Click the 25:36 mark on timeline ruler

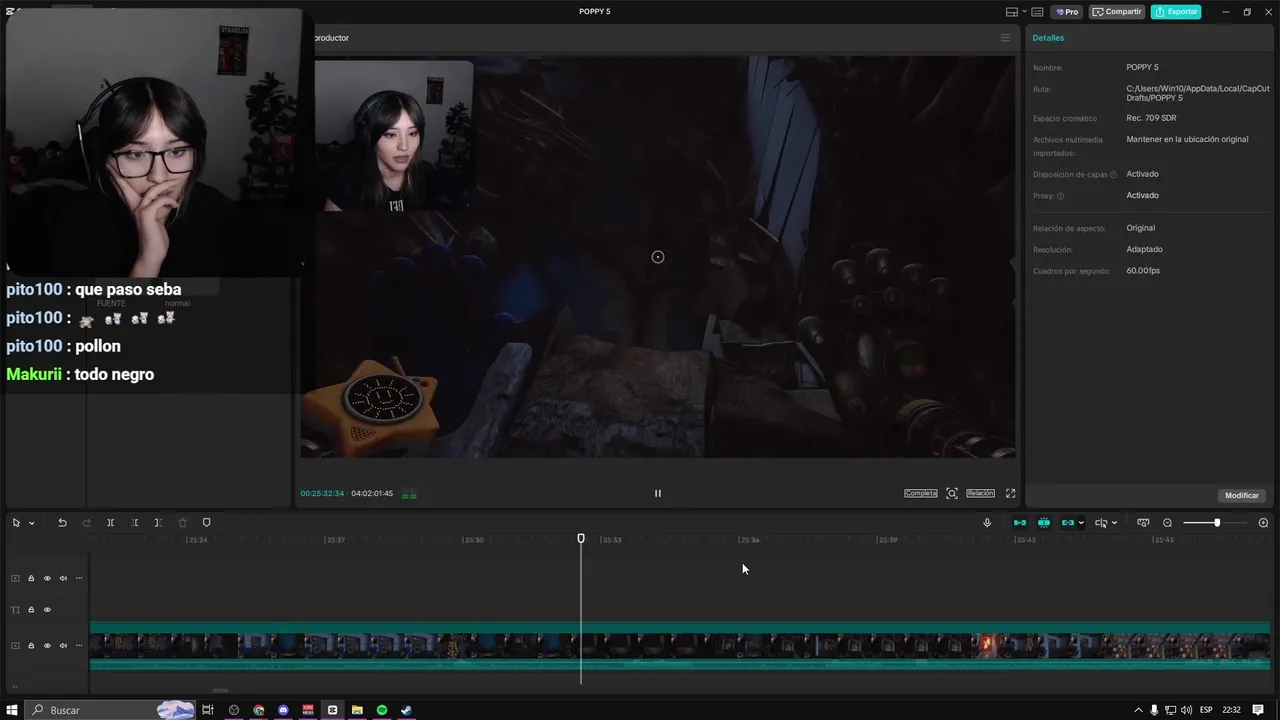pos(749,540)
